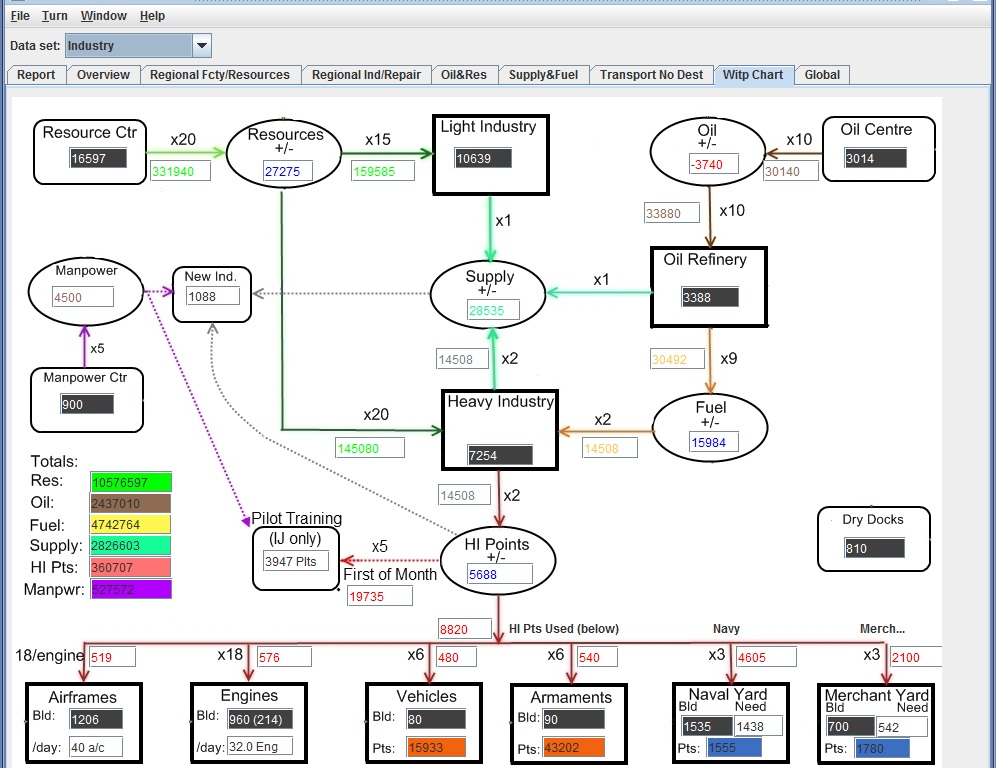Click the Oil Centre value 3014

pyautogui.click(x=875, y=158)
